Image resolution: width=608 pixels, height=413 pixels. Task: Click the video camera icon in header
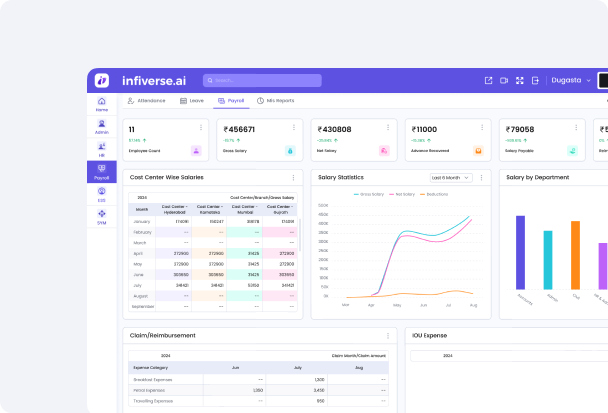point(504,80)
